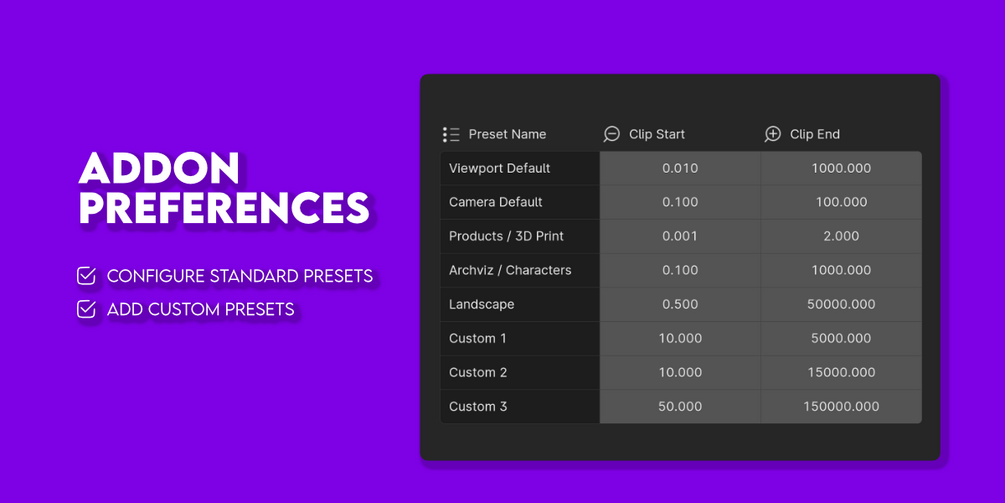This screenshot has width=1005, height=503.
Task: Click Landscape Clip End value 50000.000
Action: (x=841, y=304)
